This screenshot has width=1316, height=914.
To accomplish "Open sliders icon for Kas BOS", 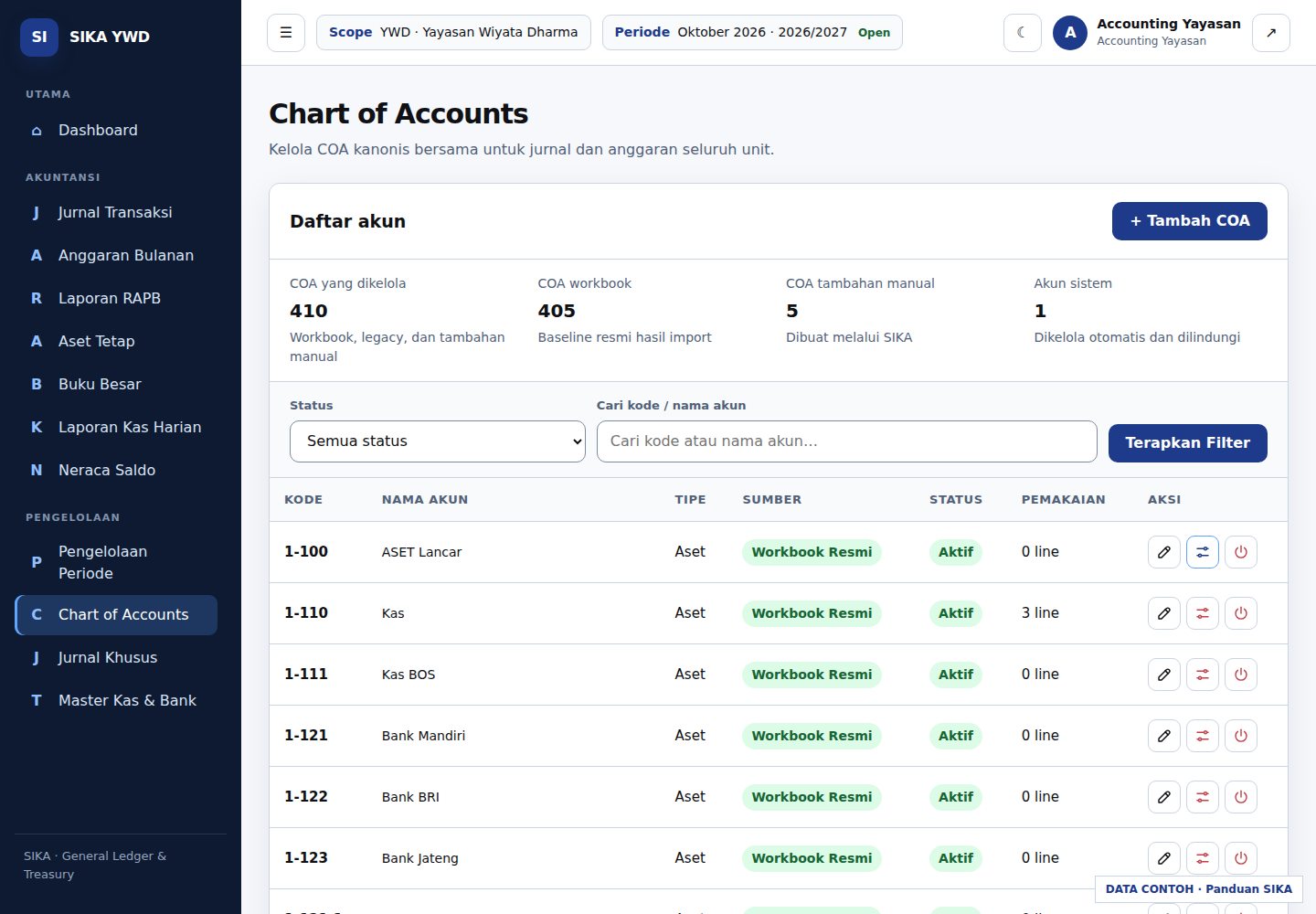I will point(1203,675).
